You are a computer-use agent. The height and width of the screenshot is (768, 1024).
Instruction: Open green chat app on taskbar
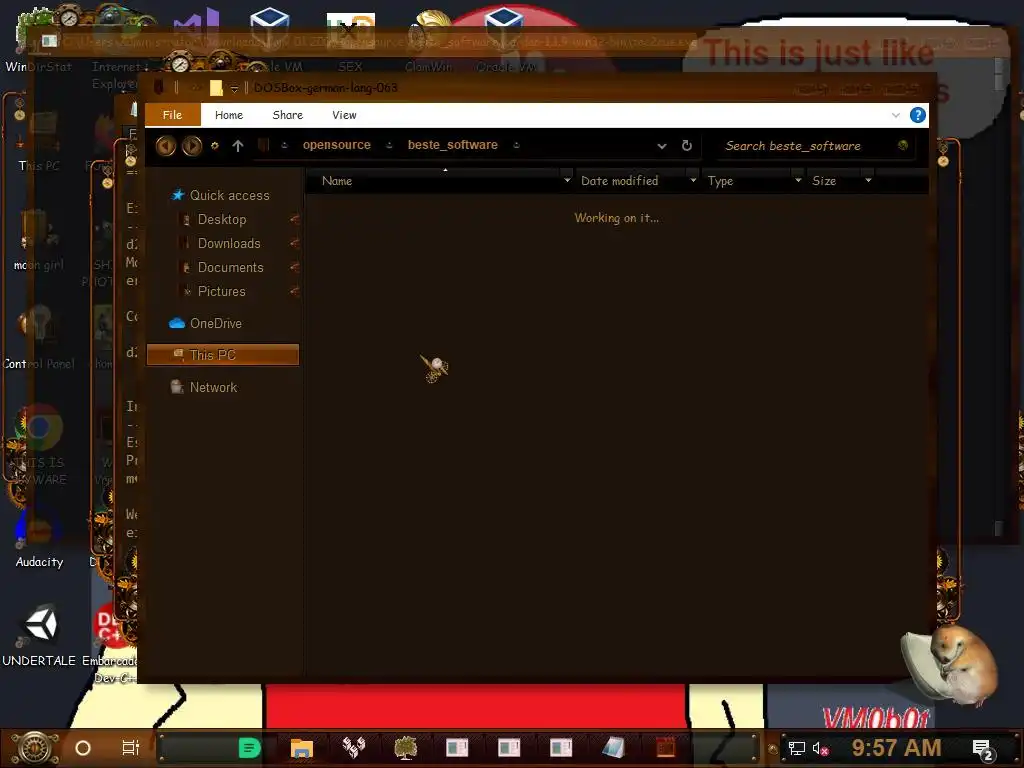249,748
